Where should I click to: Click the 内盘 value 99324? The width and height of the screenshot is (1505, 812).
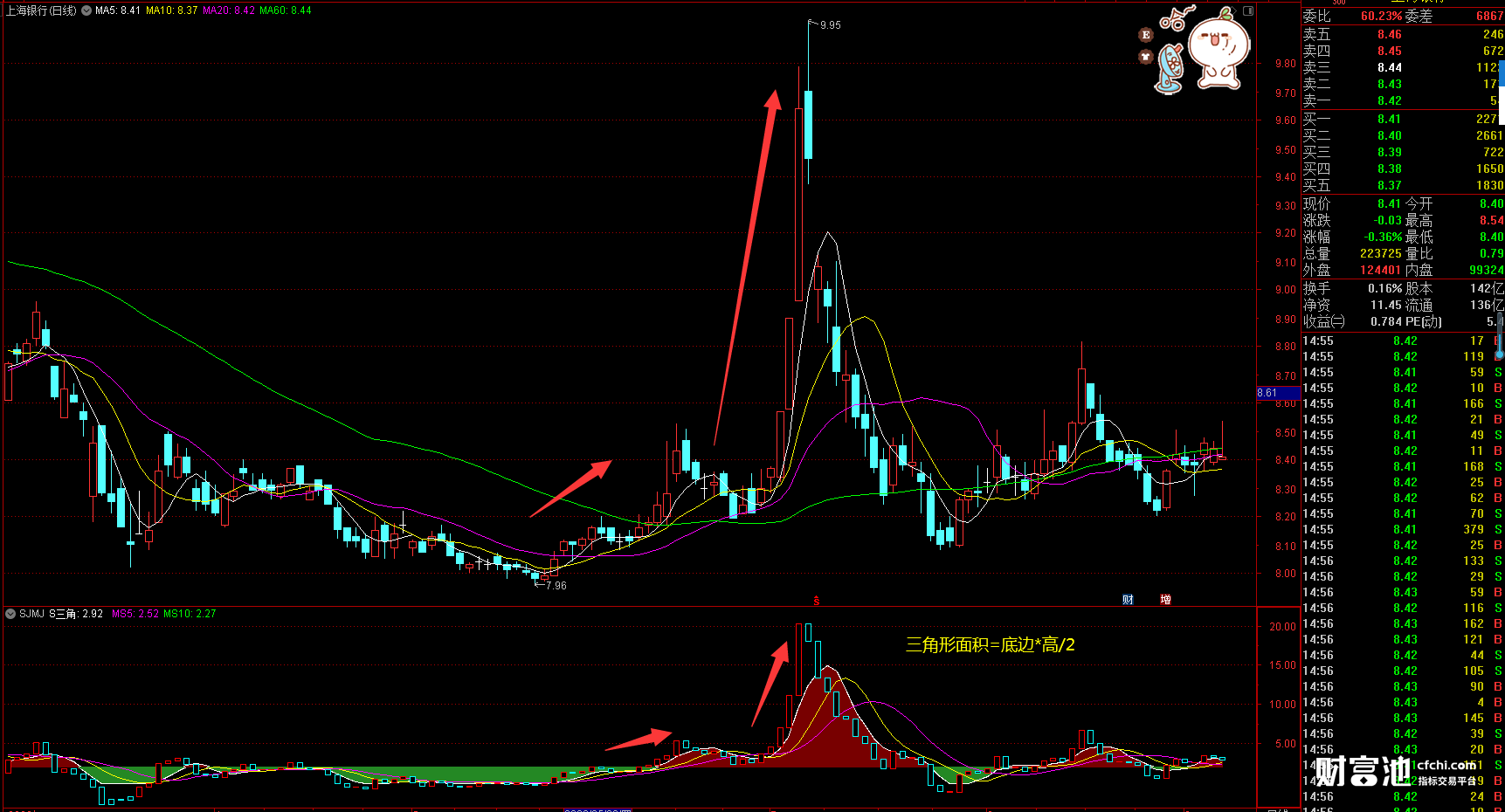coord(1486,271)
